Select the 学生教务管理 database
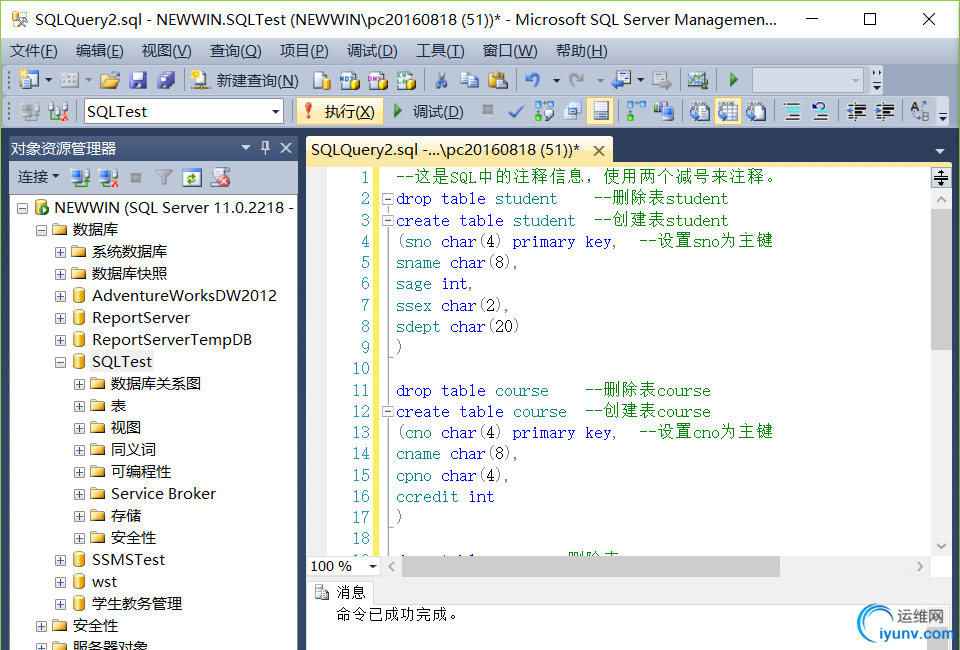Viewport: 960px width, 650px height. click(137, 604)
